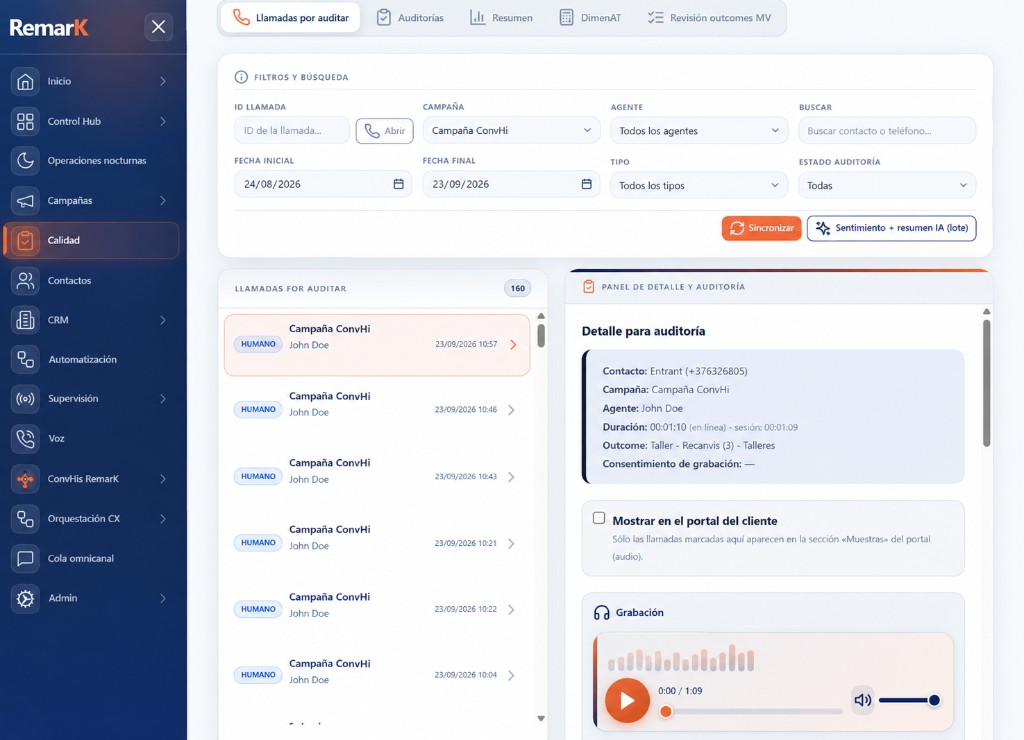Open the Revisión outcomes MV tab

(x=709, y=18)
